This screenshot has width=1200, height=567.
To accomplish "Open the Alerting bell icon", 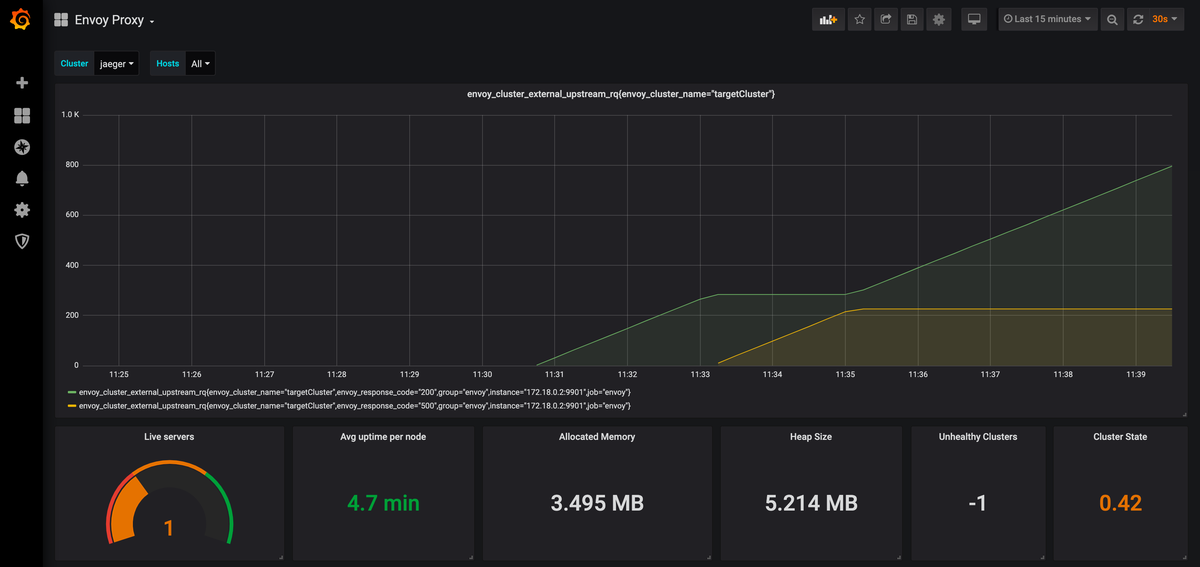I will coord(21,179).
